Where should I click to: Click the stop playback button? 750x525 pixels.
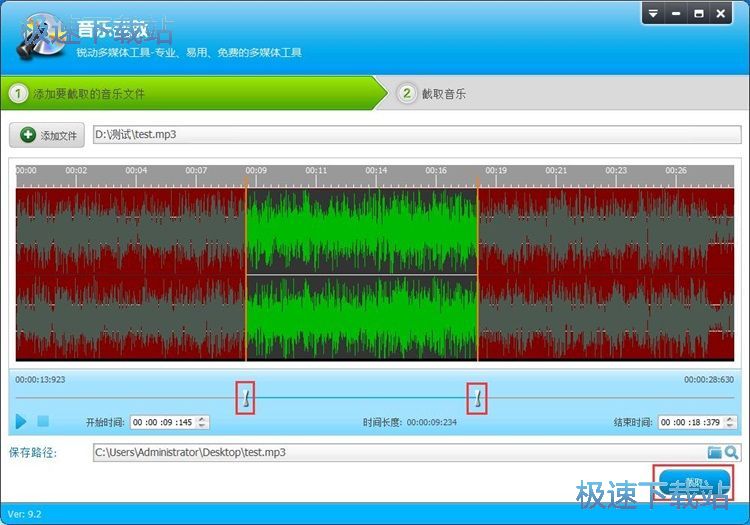(43, 422)
